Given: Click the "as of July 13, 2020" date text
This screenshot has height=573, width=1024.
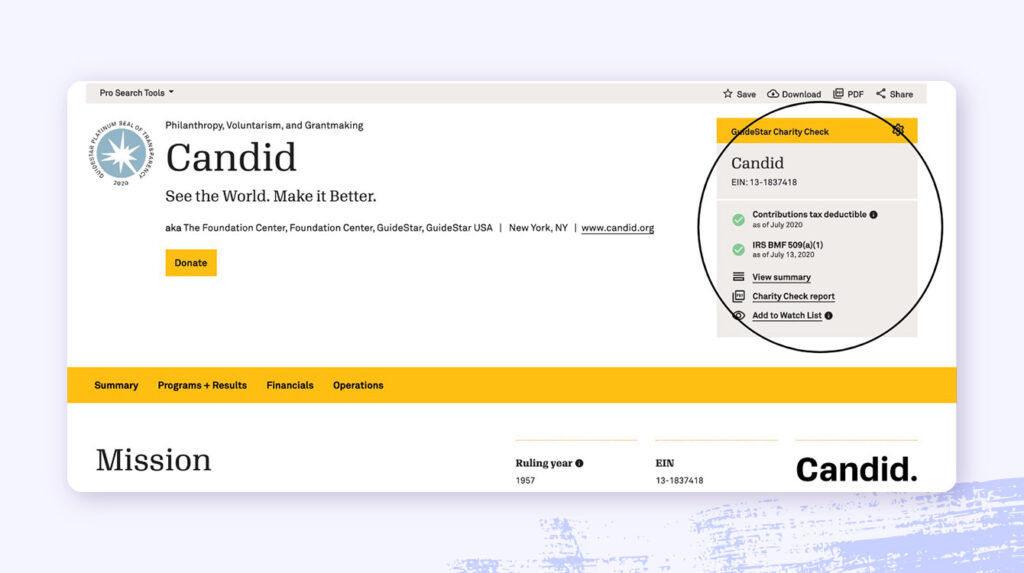Looking at the screenshot, I should pyautogui.click(x=783, y=255).
